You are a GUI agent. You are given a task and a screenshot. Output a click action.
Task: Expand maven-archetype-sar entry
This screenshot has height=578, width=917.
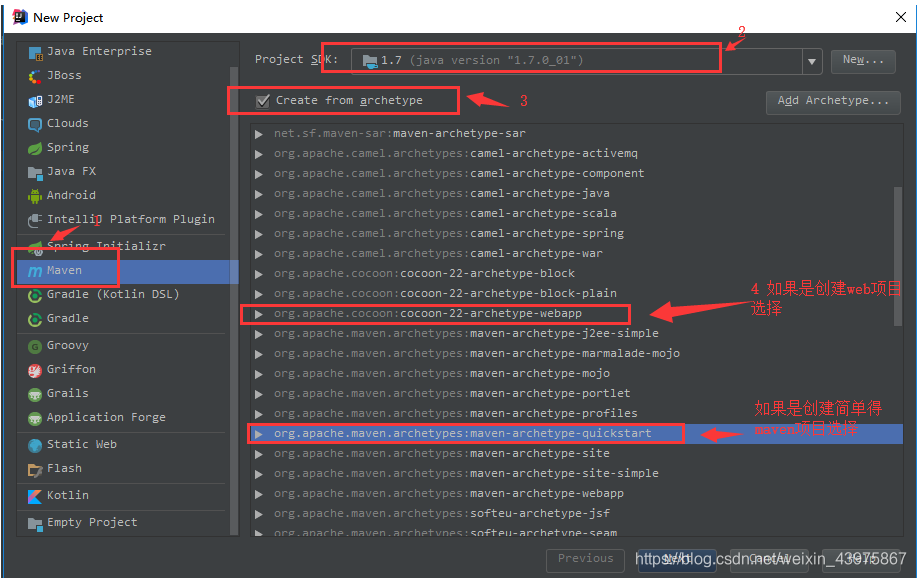tap(258, 134)
